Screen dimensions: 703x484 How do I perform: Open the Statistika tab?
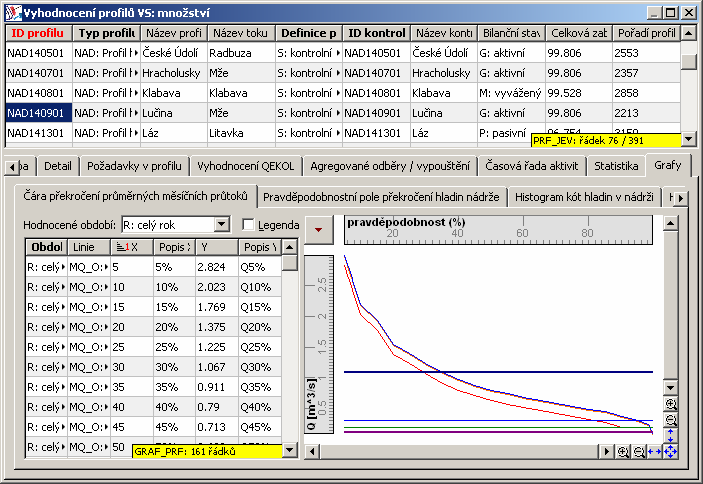pyautogui.click(x=616, y=166)
